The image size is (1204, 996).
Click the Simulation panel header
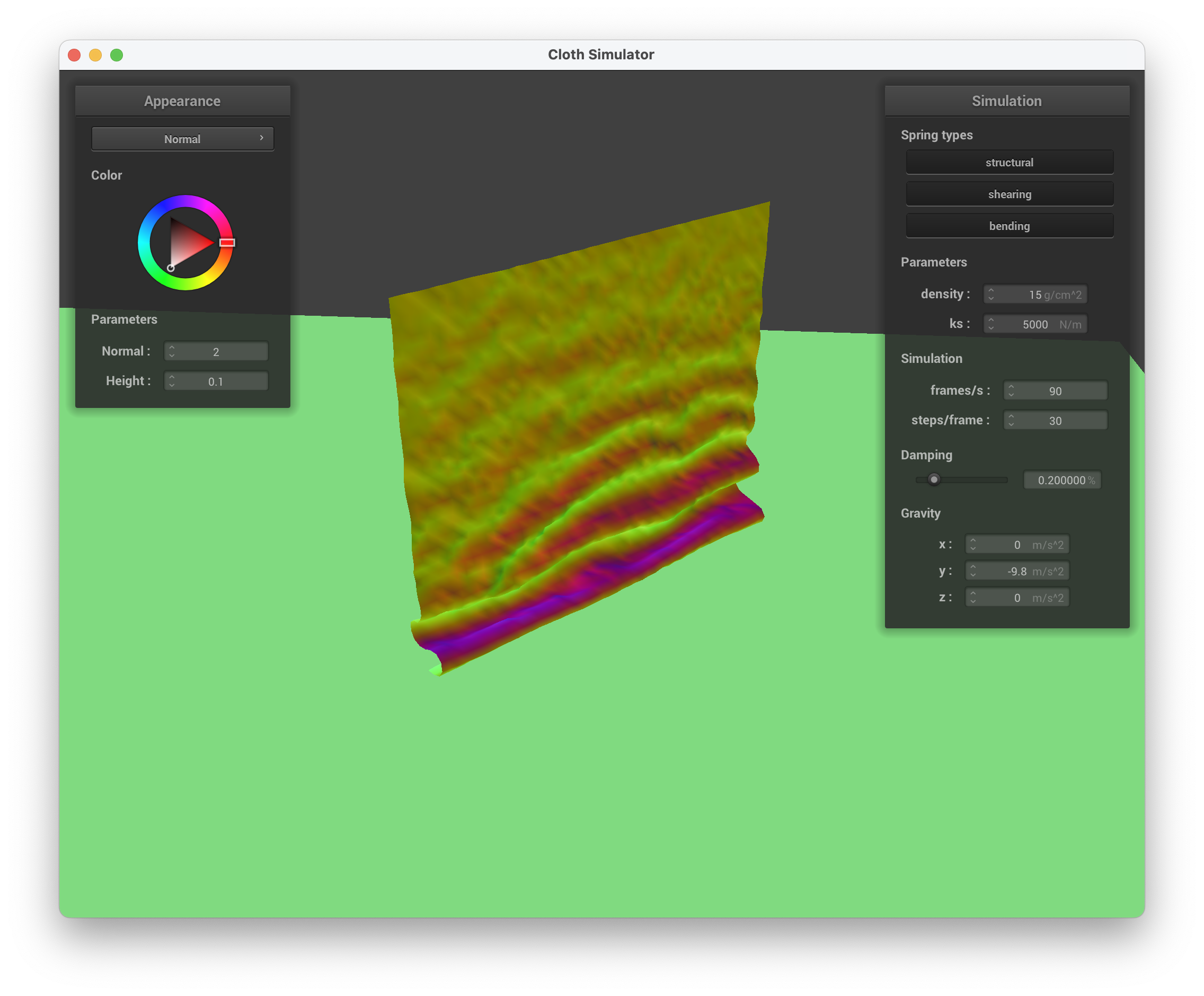pyautogui.click(x=1006, y=101)
